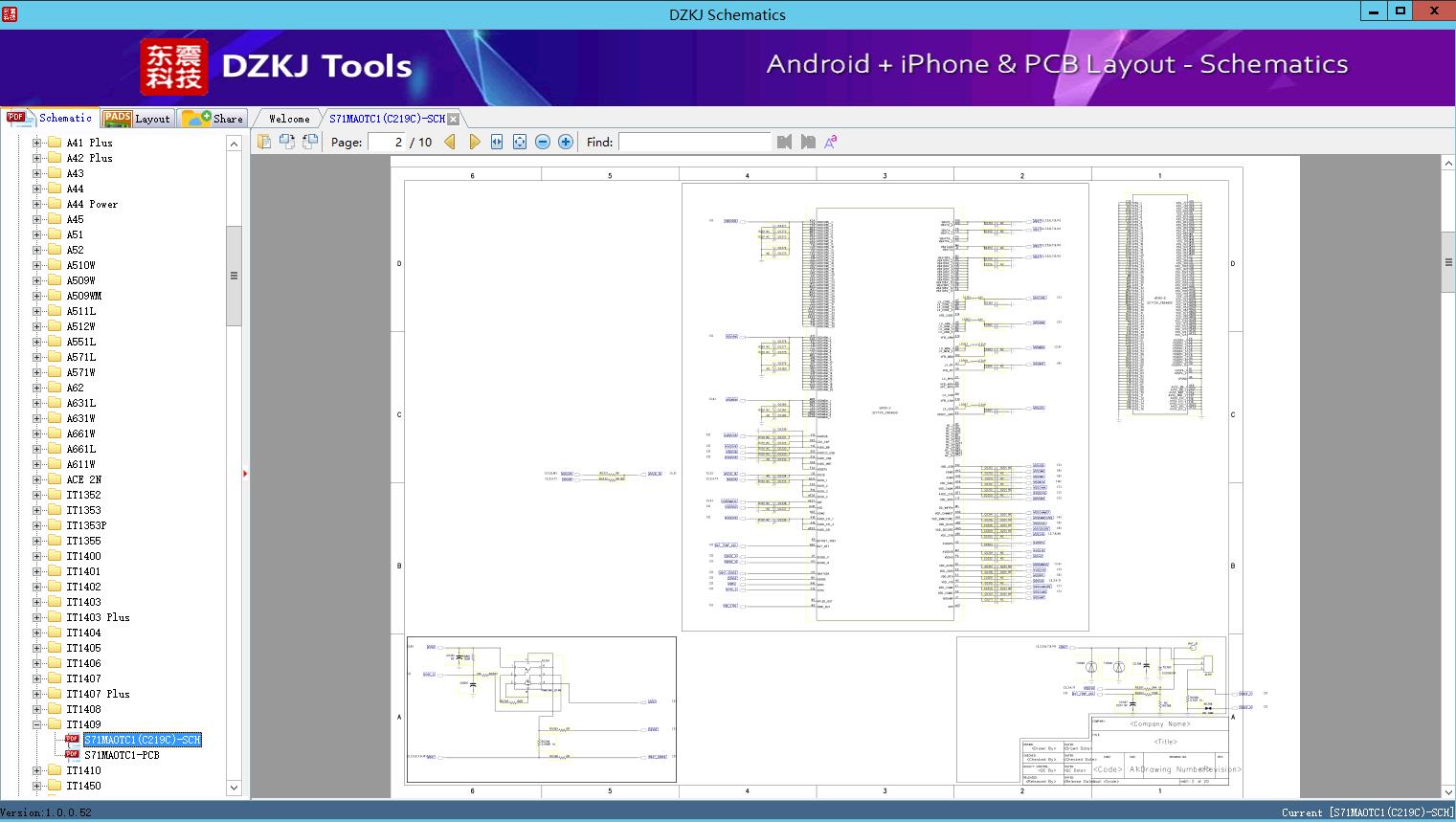Click the IT1409 folder icon
The width and height of the screenshot is (1456, 822).
coord(55,724)
